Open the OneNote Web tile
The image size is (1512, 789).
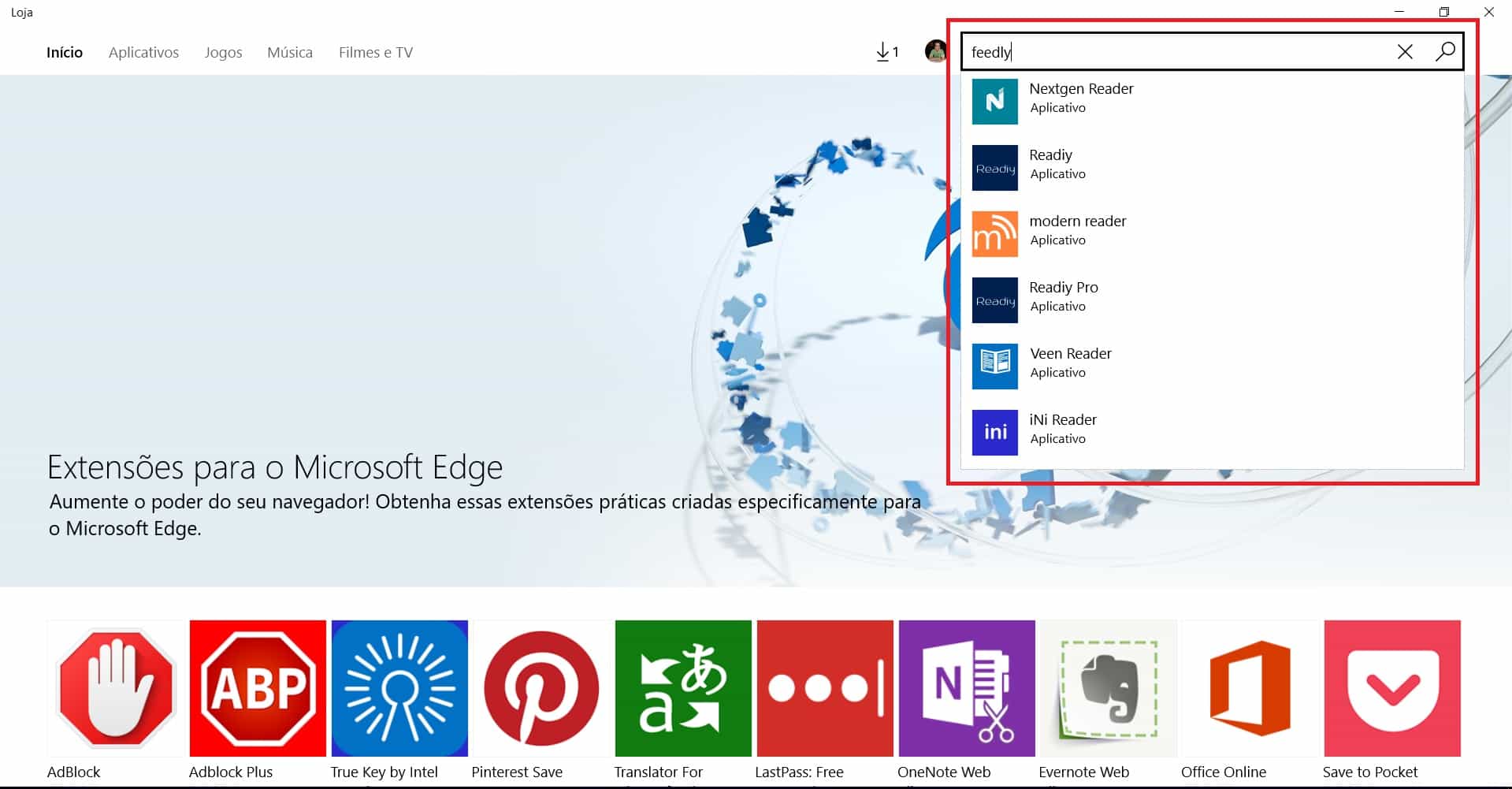pos(967,688)
